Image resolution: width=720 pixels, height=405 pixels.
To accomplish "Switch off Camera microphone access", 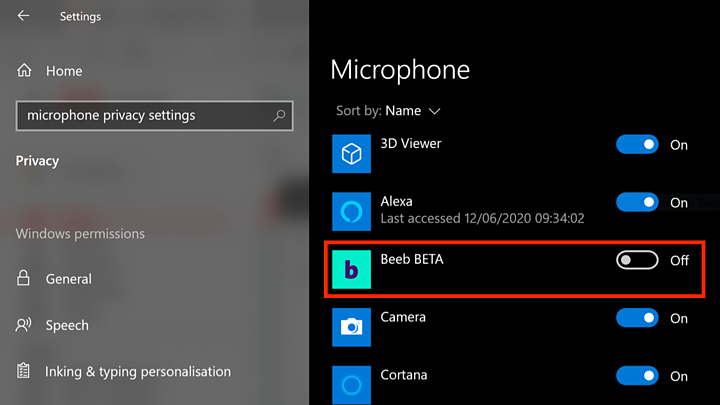I will pyautogui.click(x=637, y=318).
